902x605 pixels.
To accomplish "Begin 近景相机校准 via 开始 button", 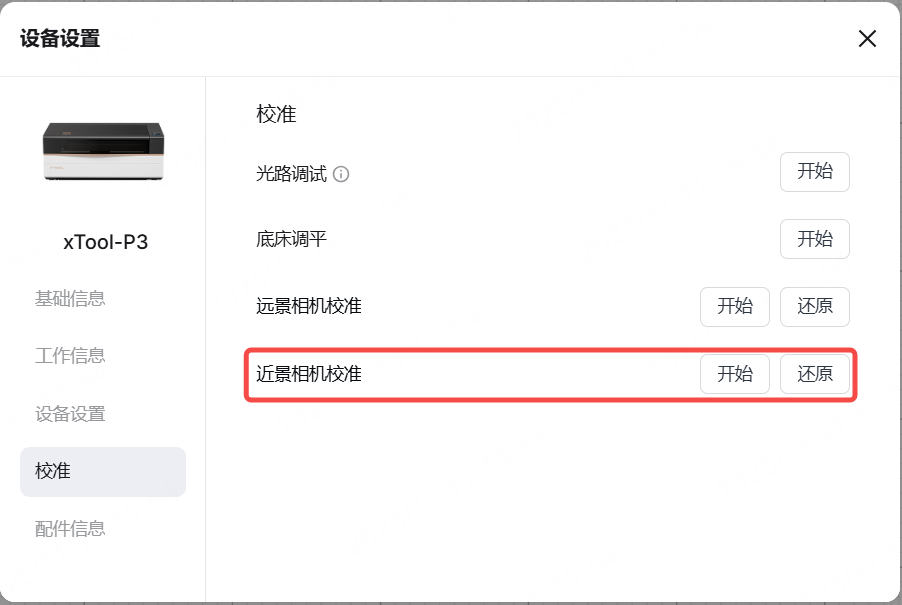I will (735, 374).
